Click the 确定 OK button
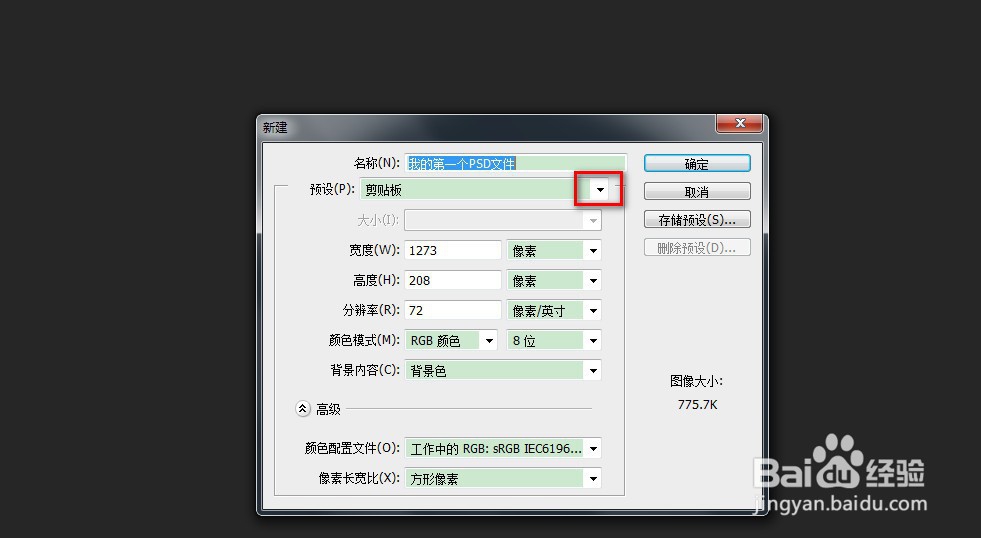981x538 pixels. coord(697,163)
